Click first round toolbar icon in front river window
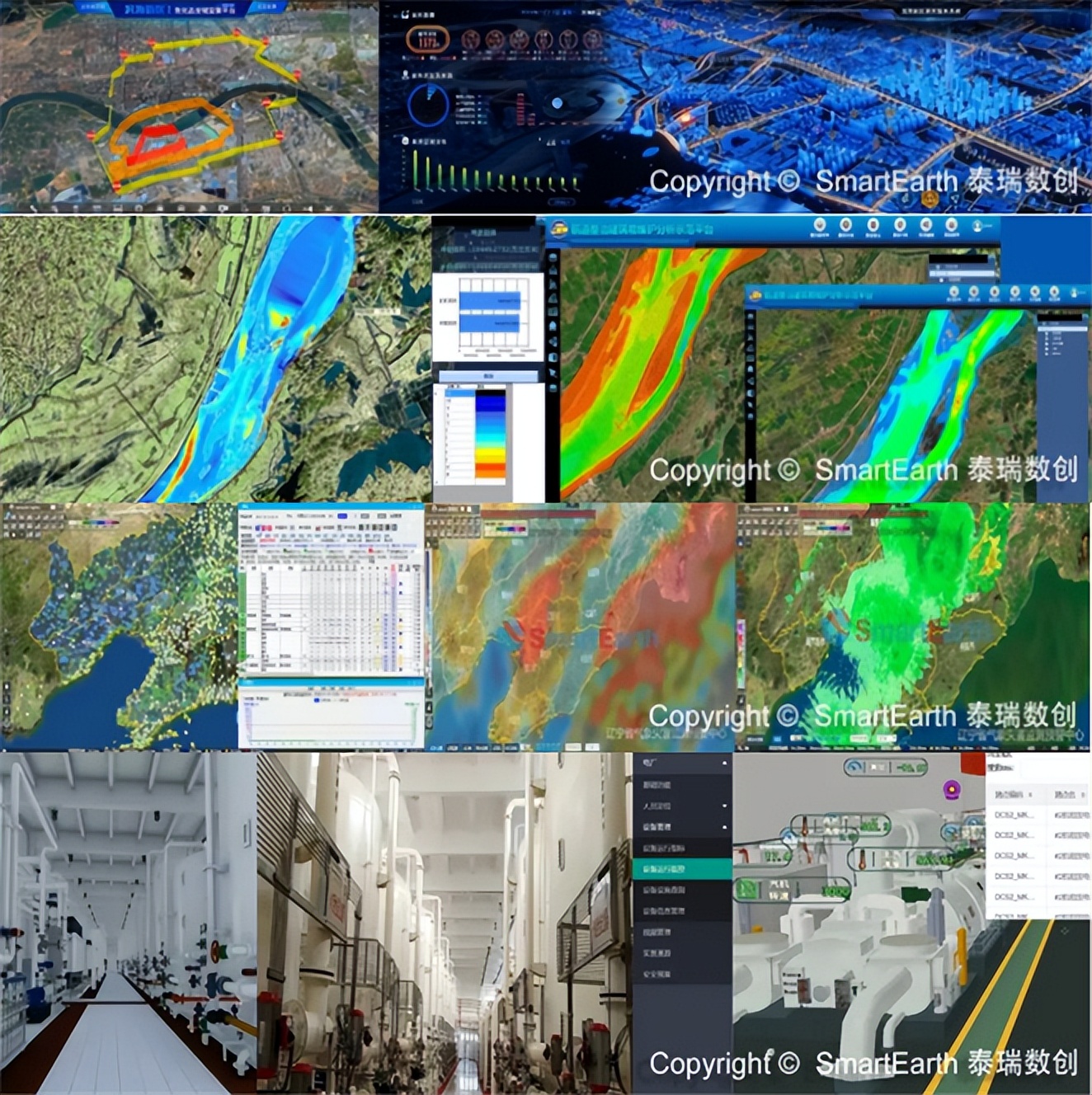 point(953,292)
